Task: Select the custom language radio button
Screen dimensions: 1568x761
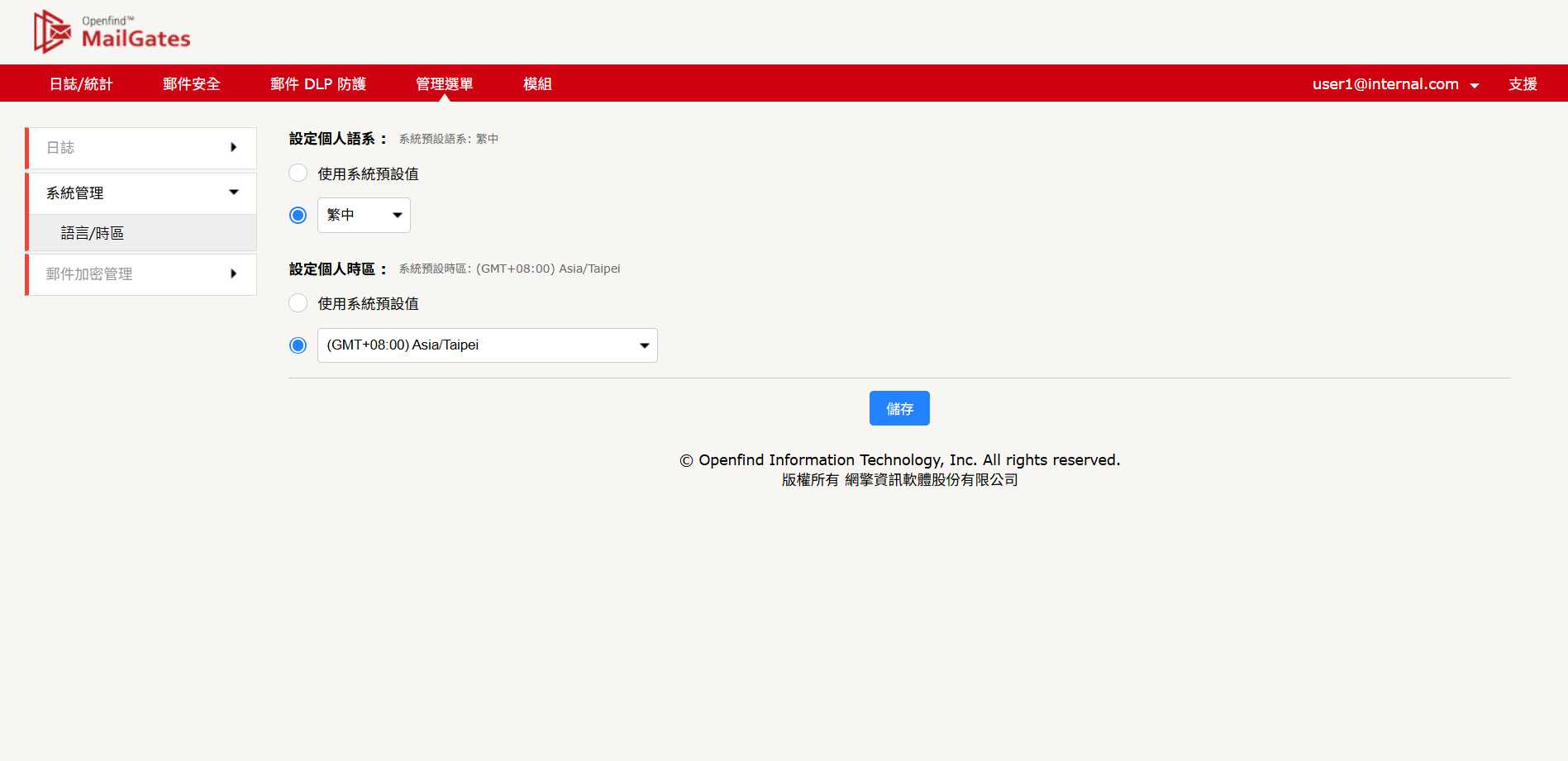Action: [298, 215]
